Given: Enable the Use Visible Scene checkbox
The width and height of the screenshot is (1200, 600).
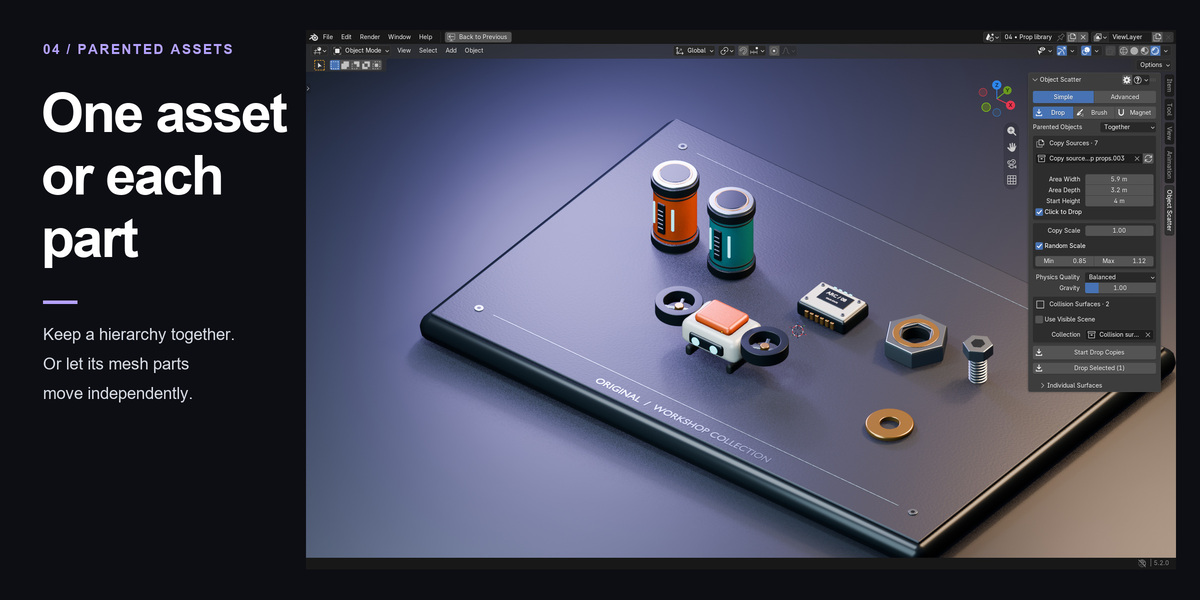Looking at the screenshot, I should 1039,320.
